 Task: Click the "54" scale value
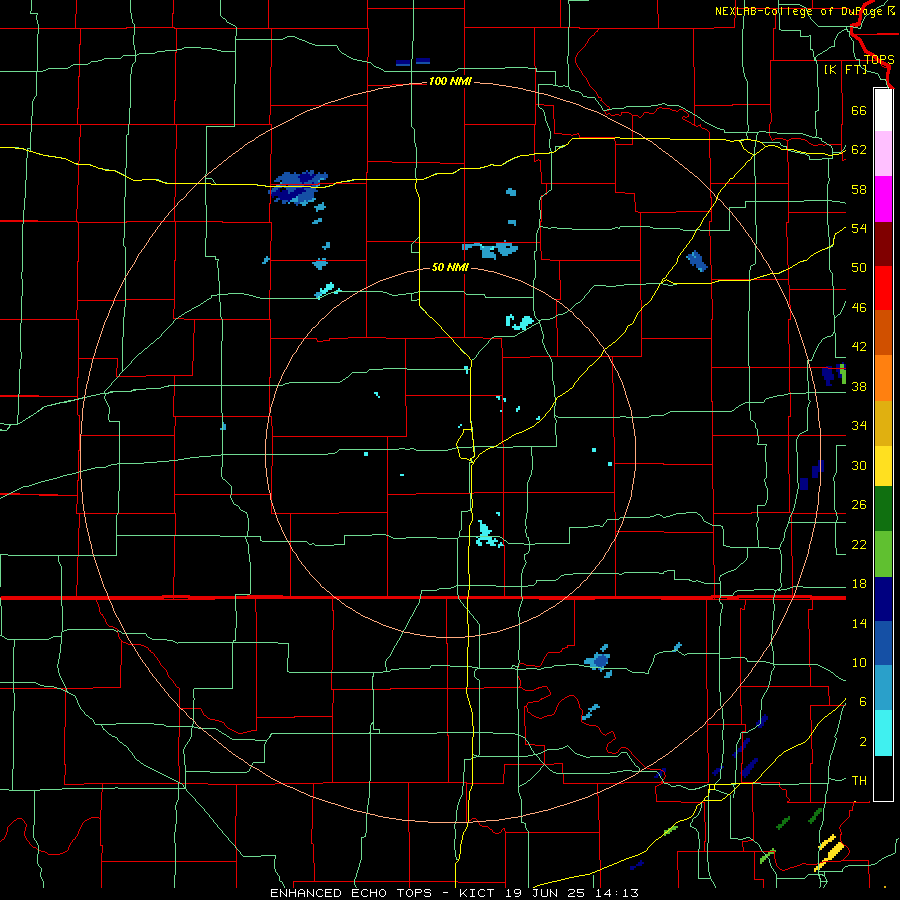tap(859, 228)
